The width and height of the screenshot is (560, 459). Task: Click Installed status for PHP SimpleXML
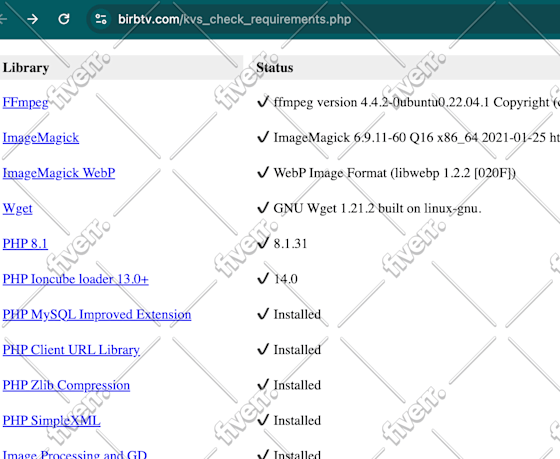pyautogui.click(x=297, y=420)
